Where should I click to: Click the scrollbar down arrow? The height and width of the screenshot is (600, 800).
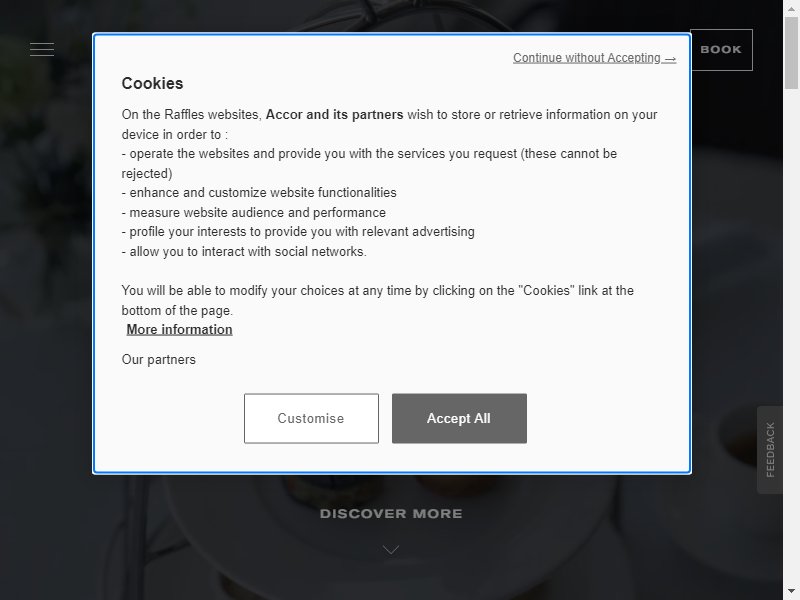791,593
